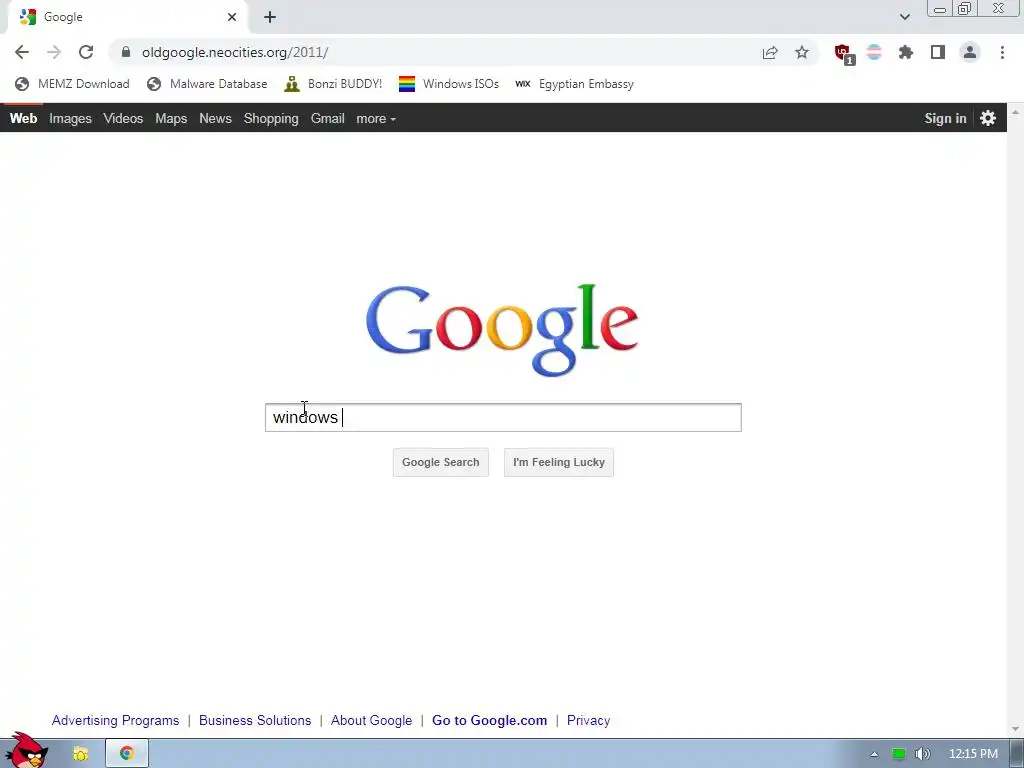
Task: Click the 12:15 PM taskbar clock
Action: click(973, 754)
